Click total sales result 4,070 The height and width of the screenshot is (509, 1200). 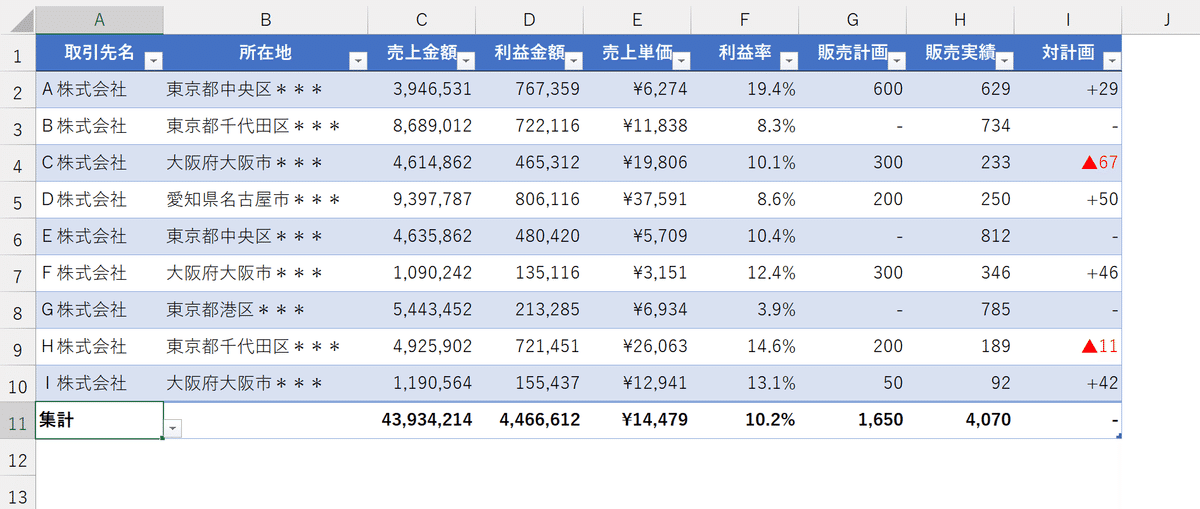(960, 420)
